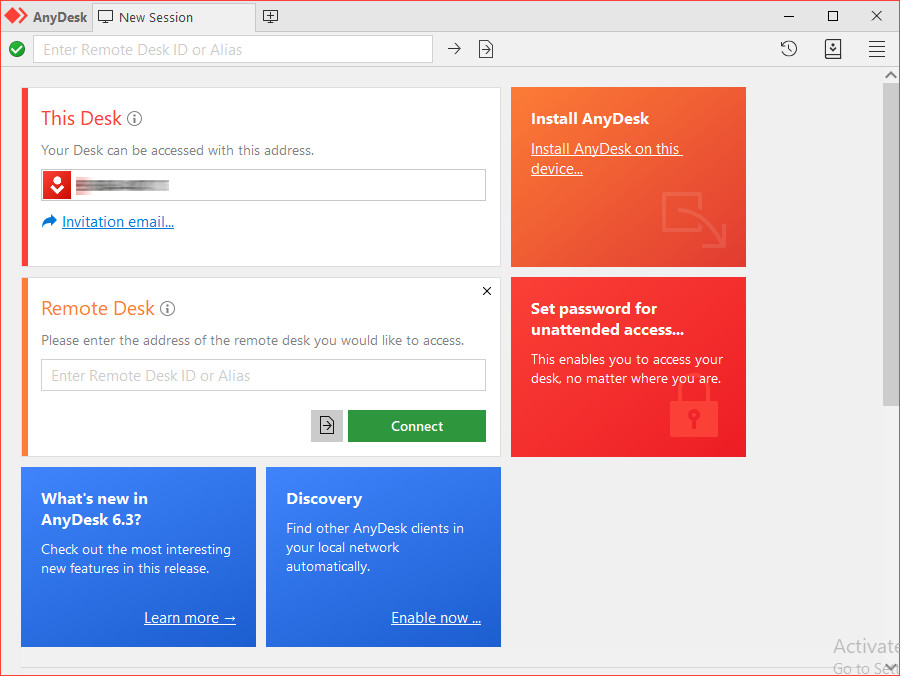The width and height of the screenshot is (900, 676).
Task: Click Learn more link in What's new tile
Action: coord(189,618)
